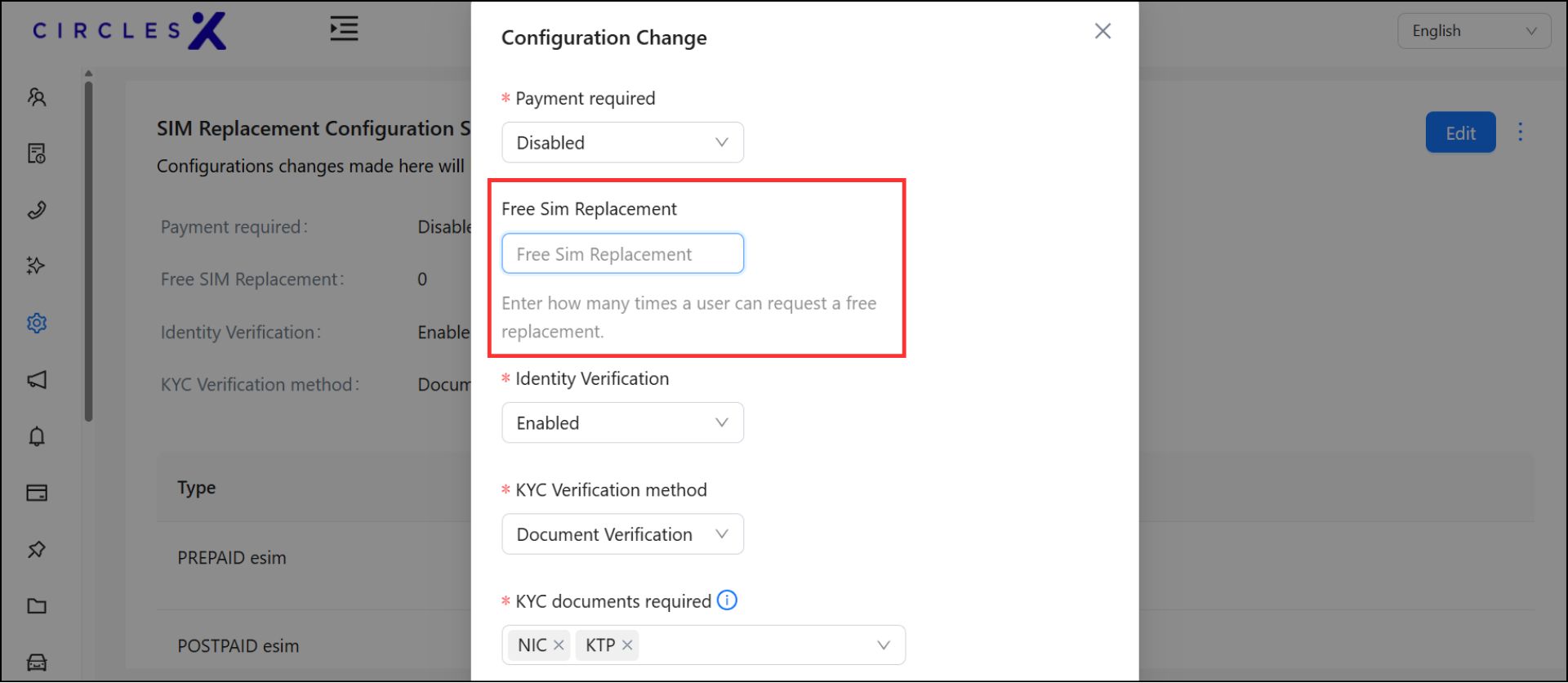Open the English language selector
This screenshot has width=1568, height=683.
pyautogui.click(x=1473, y=31)
